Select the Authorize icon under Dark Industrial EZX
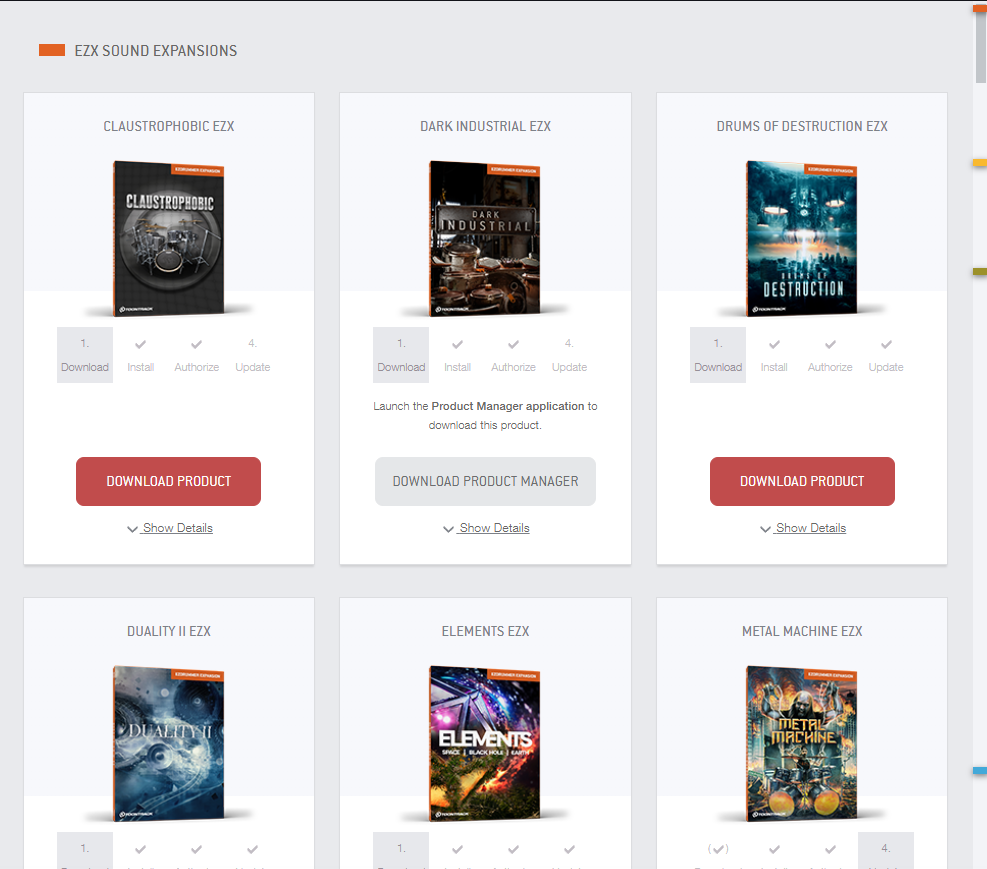 [513, 345]
